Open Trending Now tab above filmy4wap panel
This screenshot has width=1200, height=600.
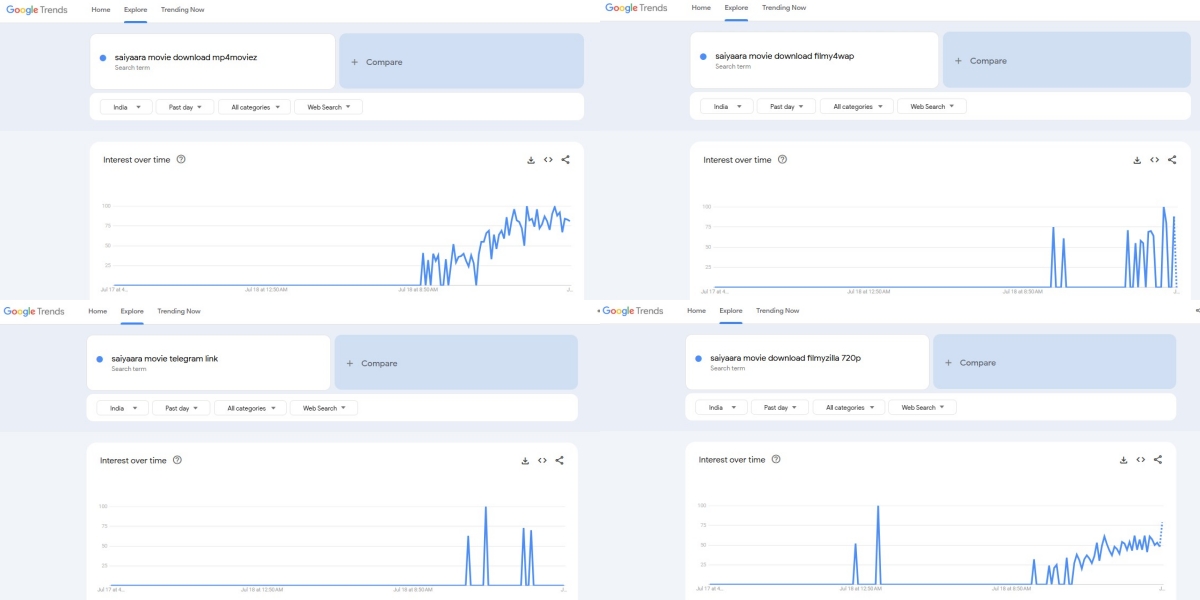pyautogui.click(x=783, y=8)
